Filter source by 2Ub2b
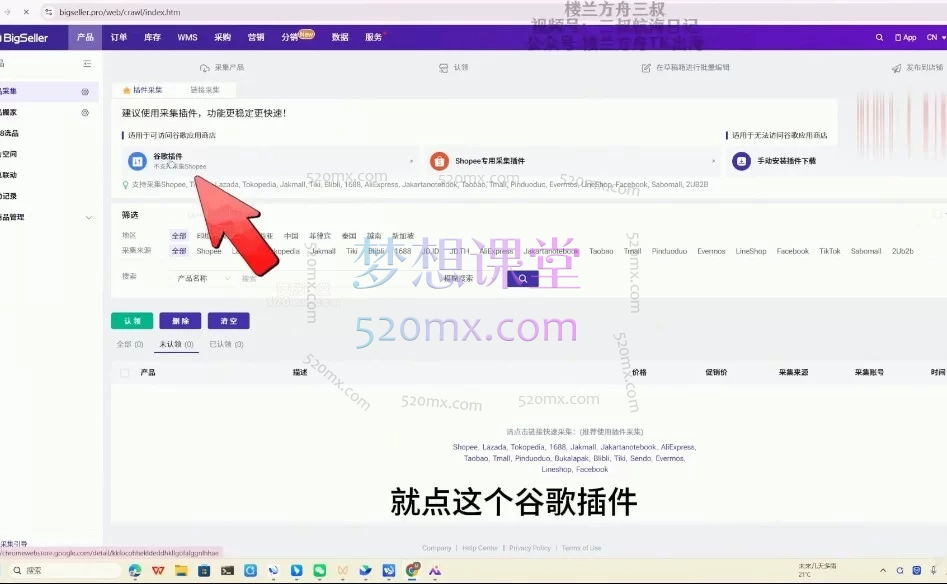The height and width of the screenshot is (584, 947). pos(902,251)
